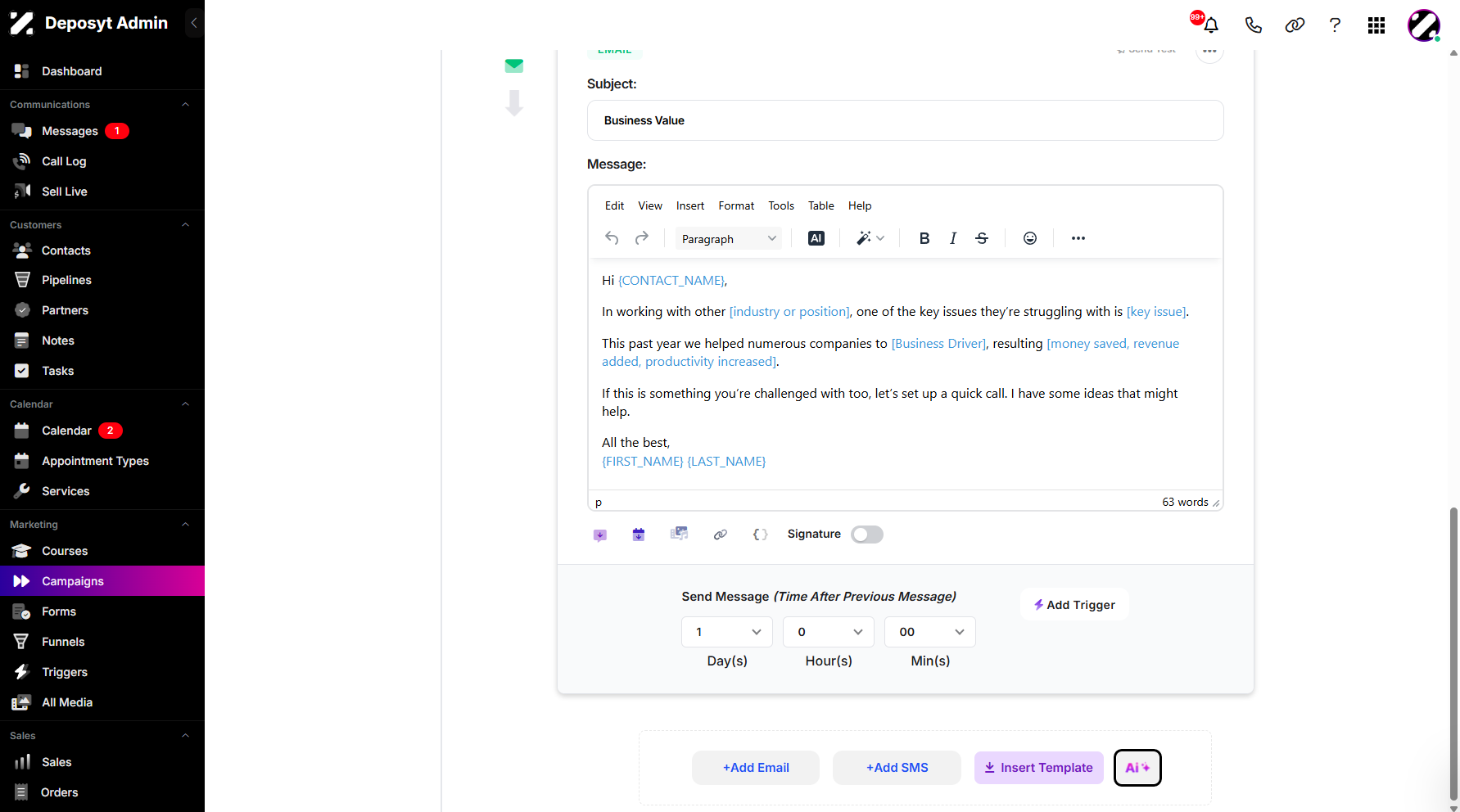
Task: Open the apps grid menu
Action: [x=1376, y=25]
